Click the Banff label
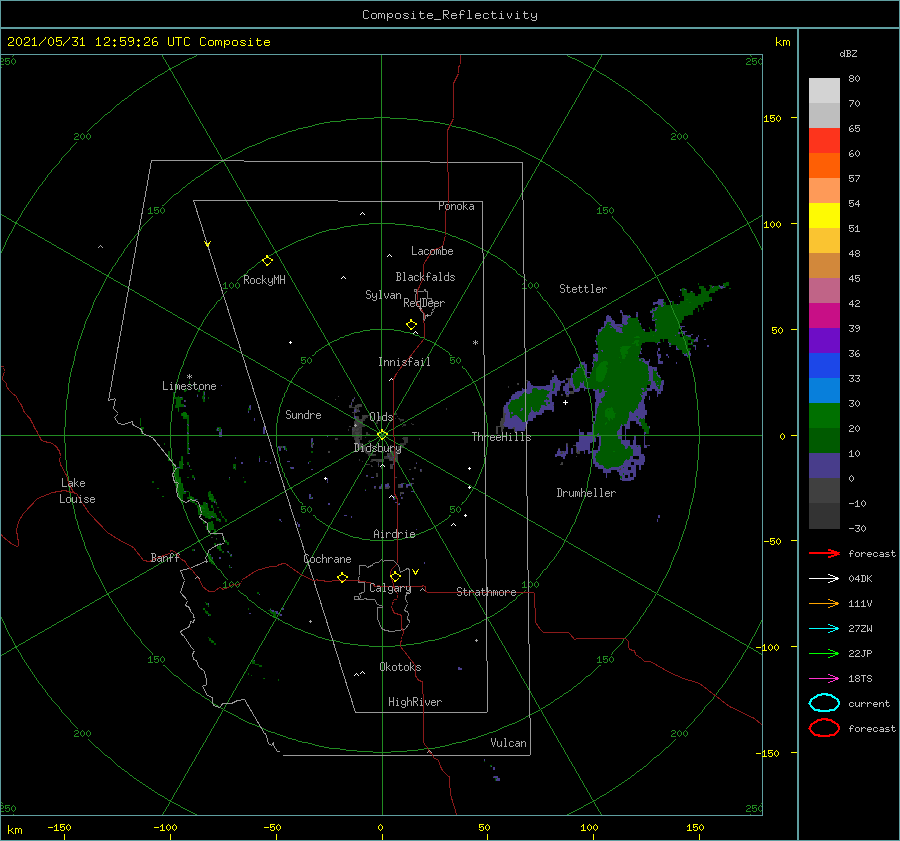 tap(165, 557)
